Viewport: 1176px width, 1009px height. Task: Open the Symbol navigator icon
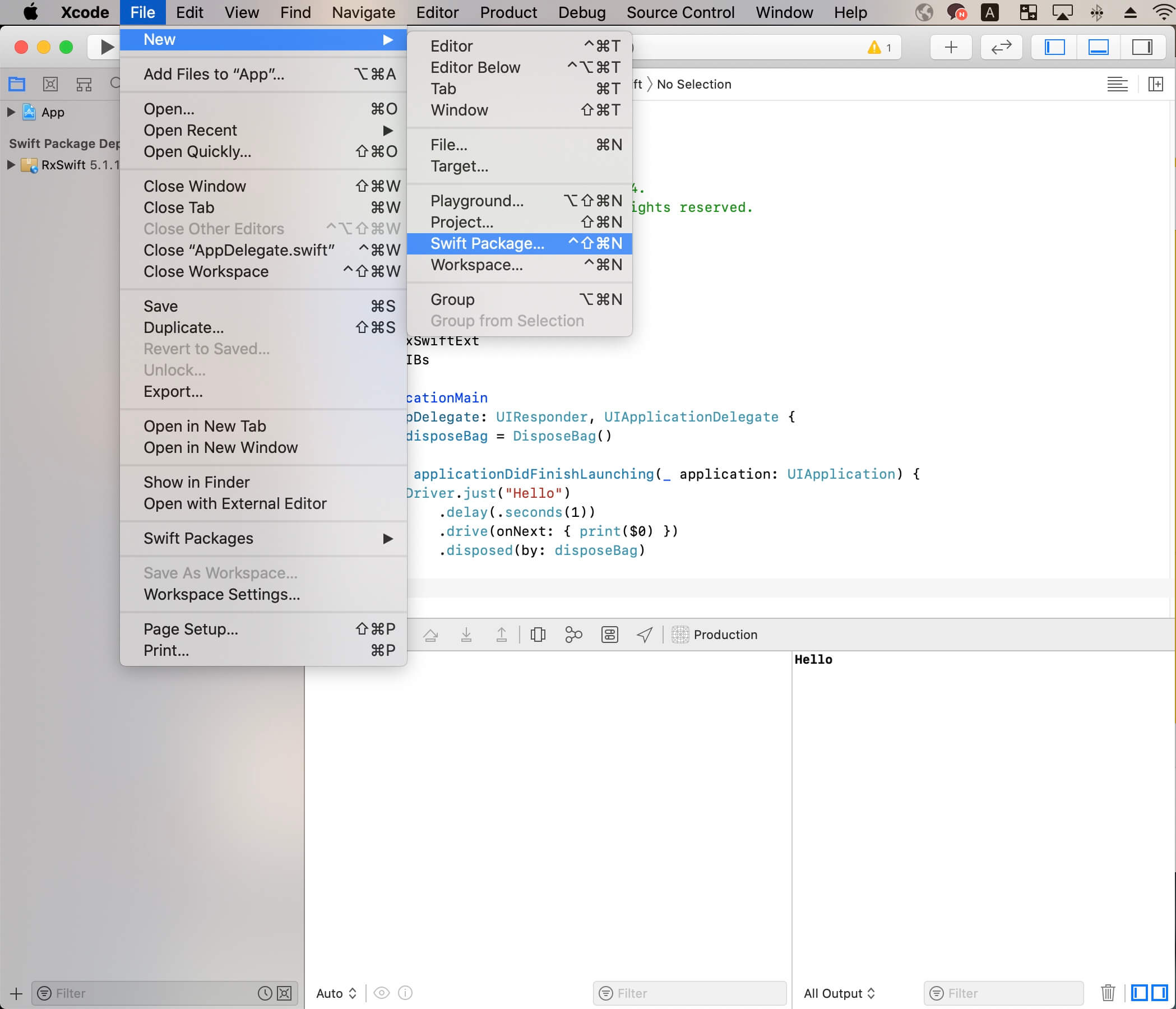[84, 84]
